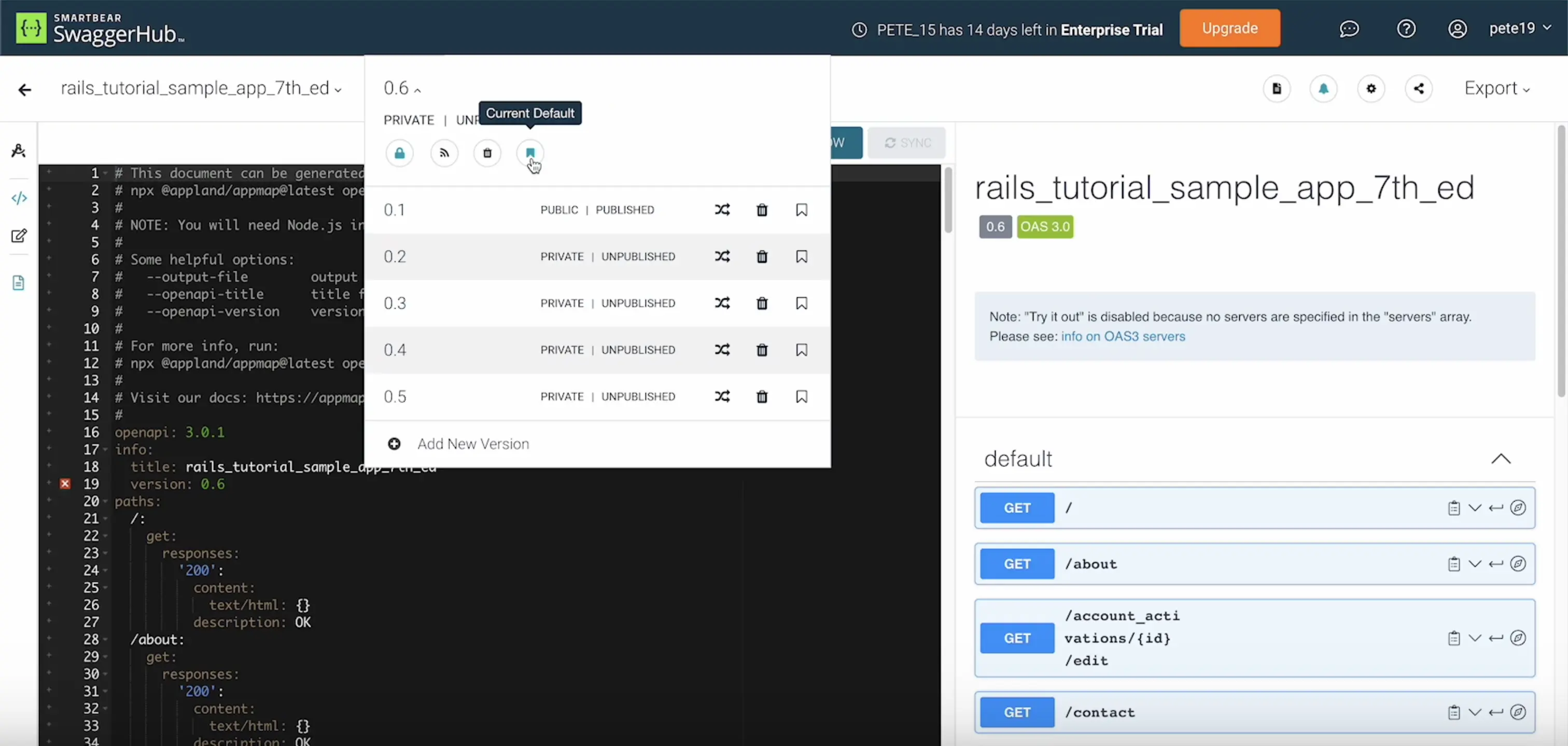Set version 0.2 as default via bookmark
This screenshot has width=1568, height=746.
point(802,256)
